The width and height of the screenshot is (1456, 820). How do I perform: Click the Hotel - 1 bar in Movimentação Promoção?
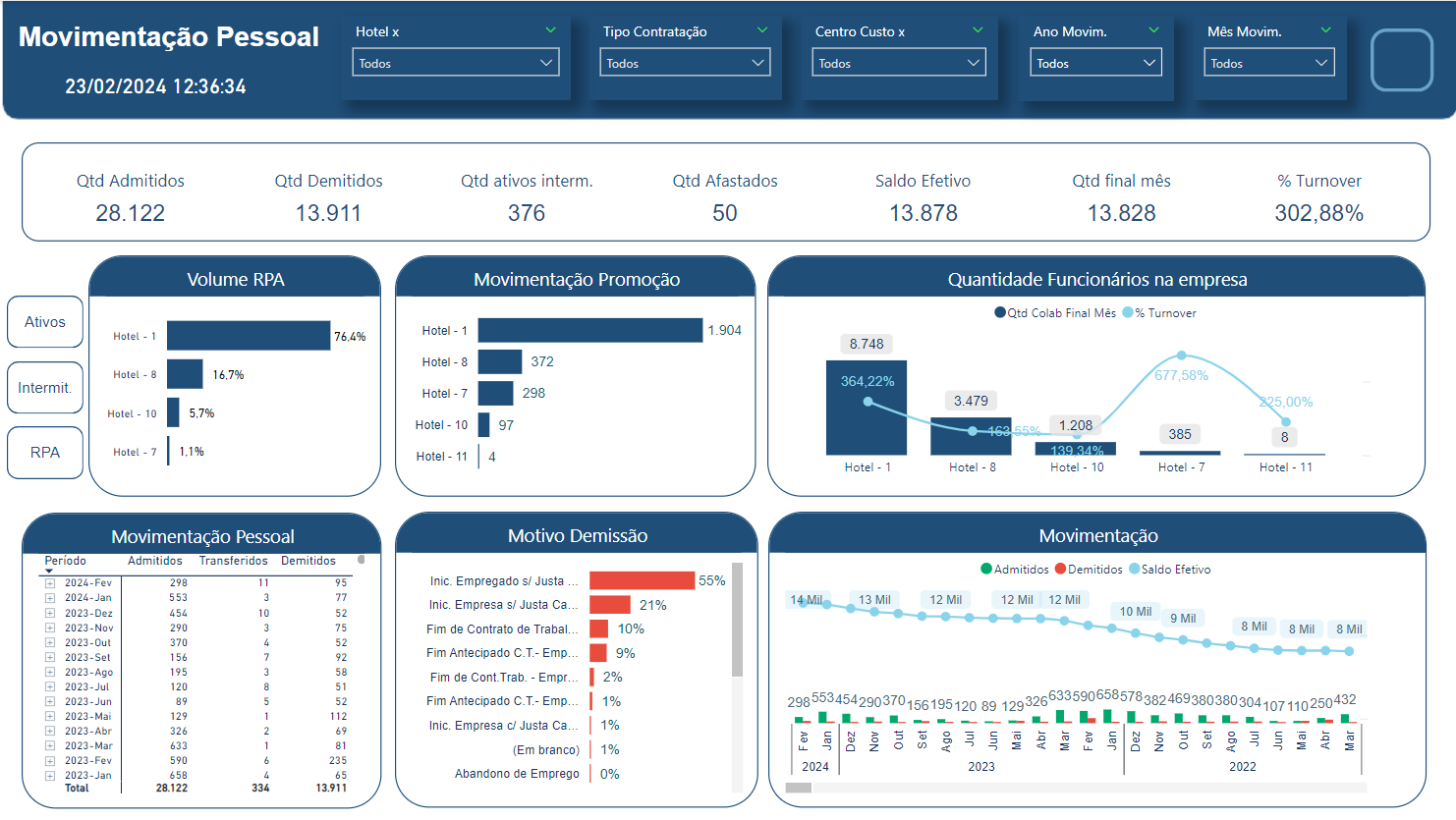pyautogui.click(x=589, y=330)
